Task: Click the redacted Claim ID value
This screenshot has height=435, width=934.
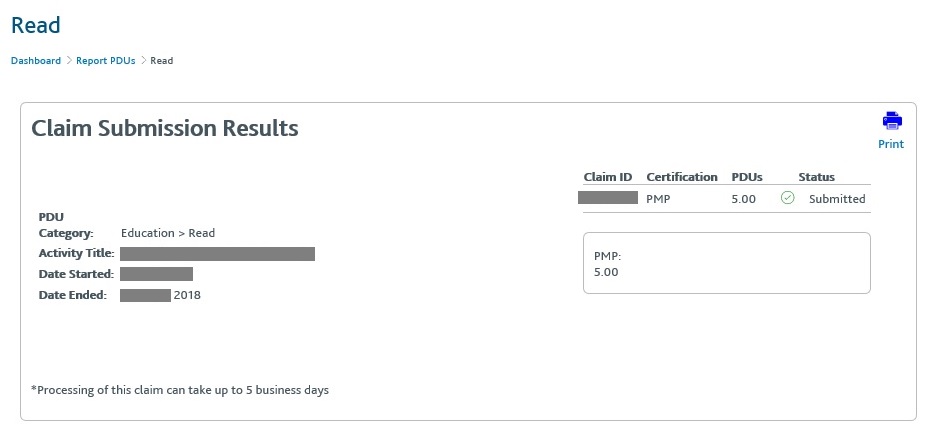Action: 608,198
